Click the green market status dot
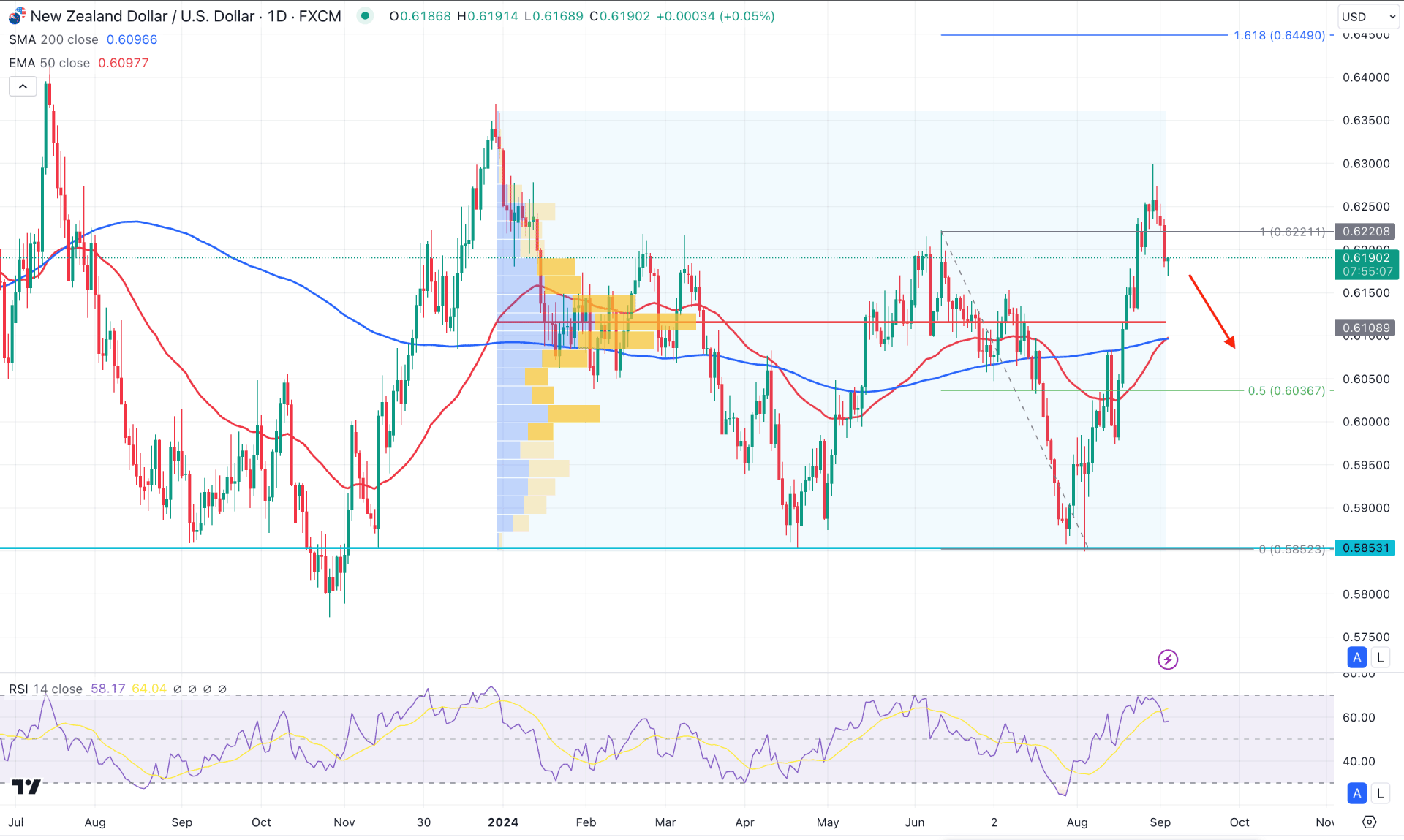This screenshot has height=840, width=1404. (x=365, y=16)
